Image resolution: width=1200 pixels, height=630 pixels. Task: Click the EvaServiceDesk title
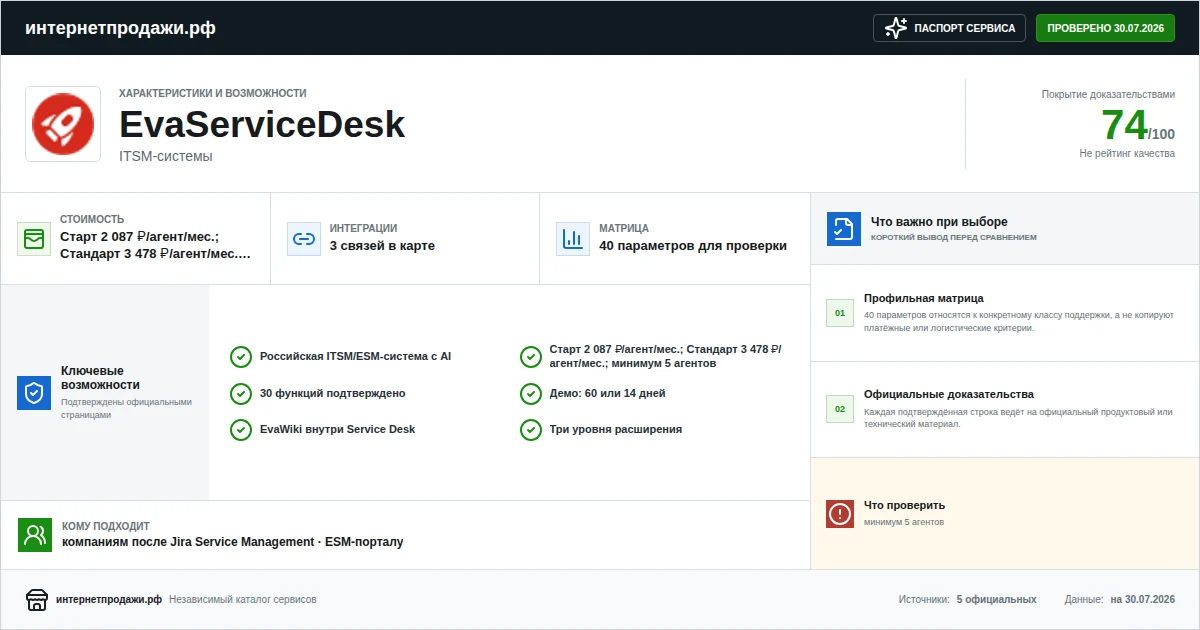pyautogui.click(x=262, y=124)
